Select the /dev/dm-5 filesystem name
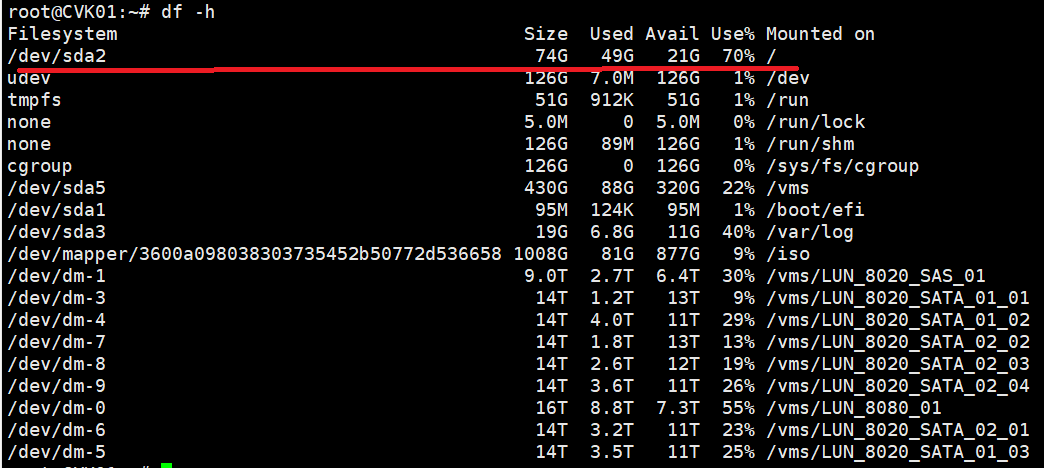Screen dimensions: 1044x468 point(57,451)
